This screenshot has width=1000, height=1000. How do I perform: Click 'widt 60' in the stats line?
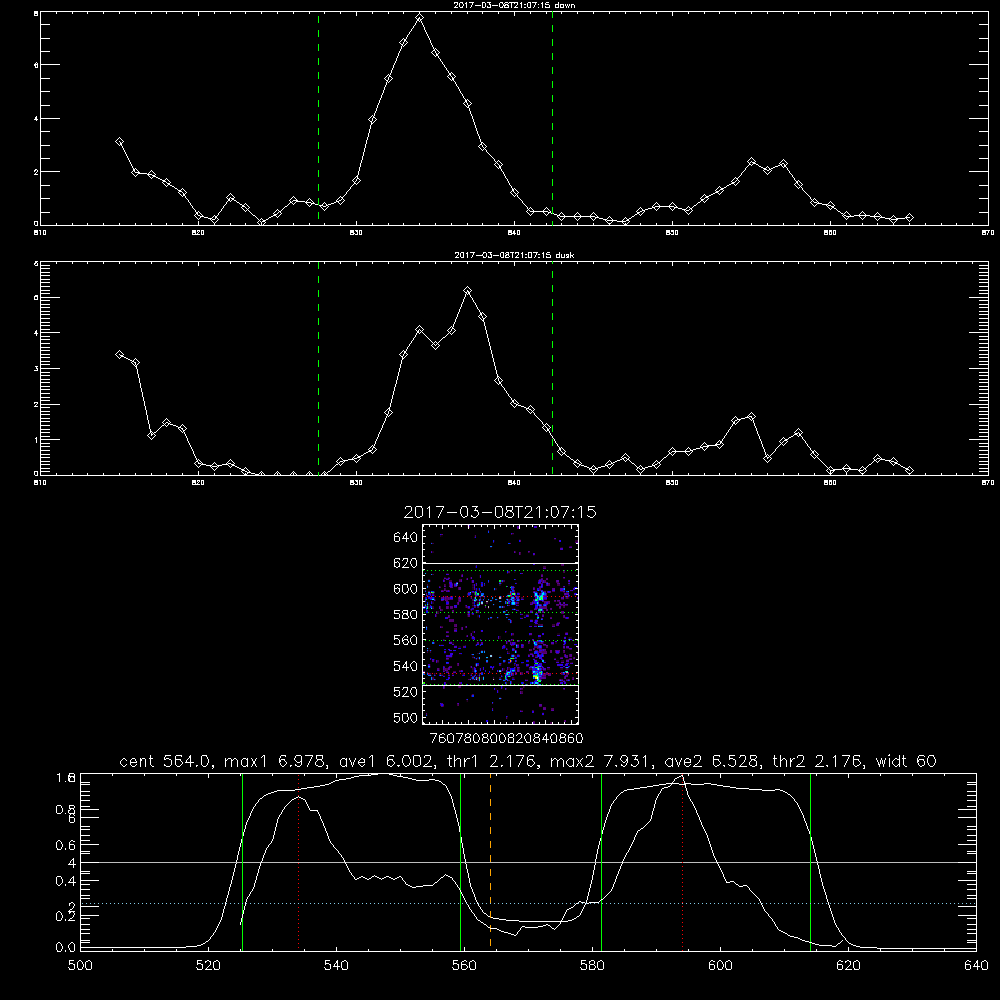point(906,761)
